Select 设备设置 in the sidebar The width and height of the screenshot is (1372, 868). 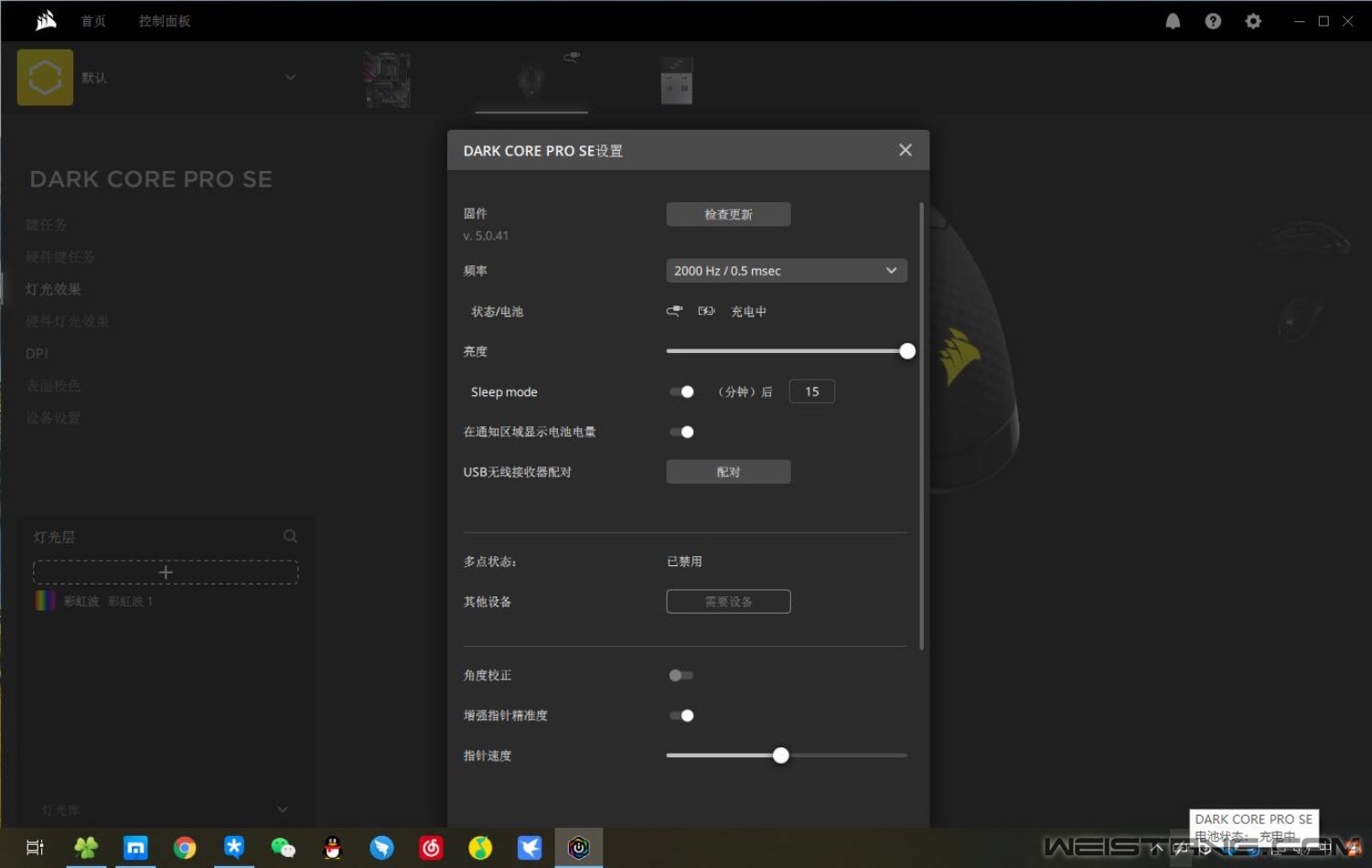click(53, 418)
